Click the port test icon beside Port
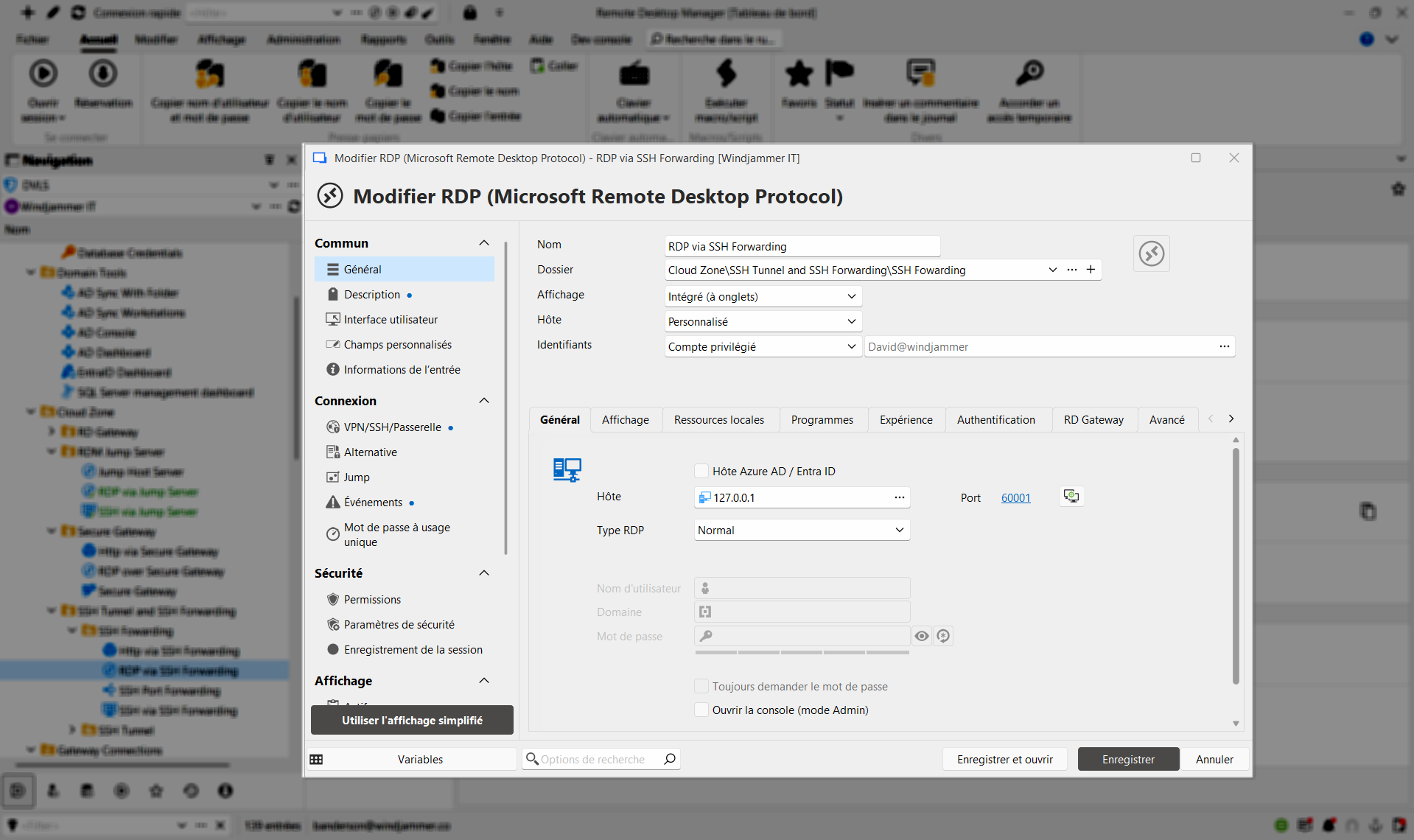1414x840 pixels. (x=1071, y=497)
